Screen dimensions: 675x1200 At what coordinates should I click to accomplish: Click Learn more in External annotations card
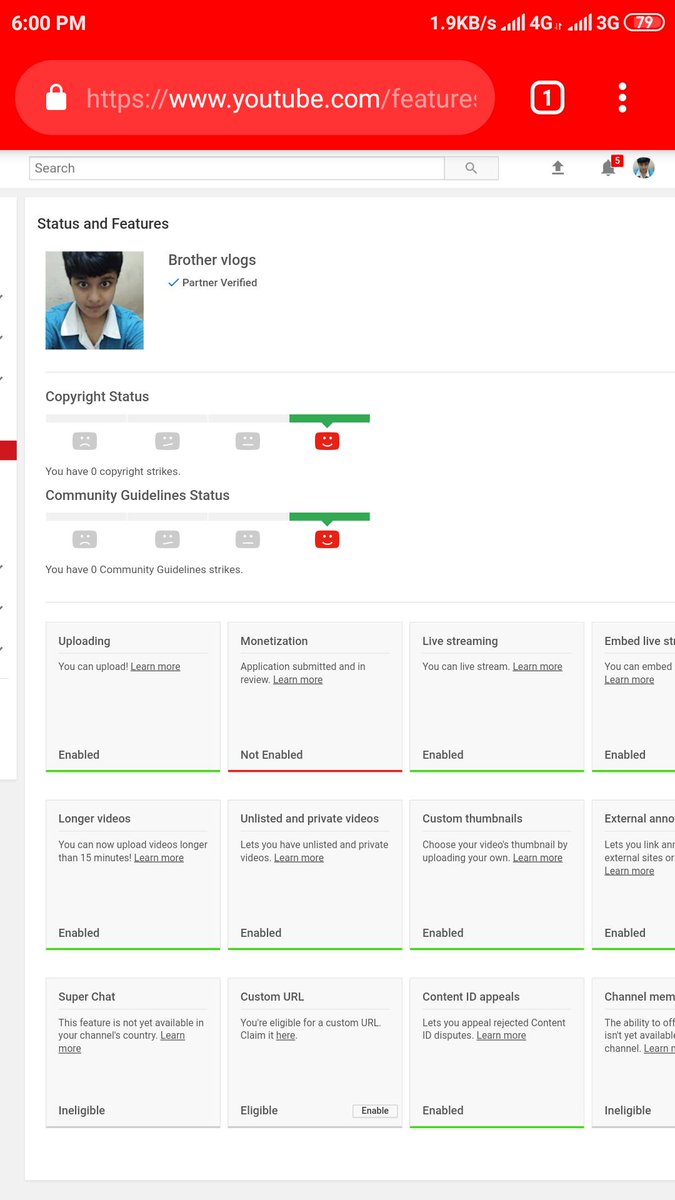[x=629, y=871]
